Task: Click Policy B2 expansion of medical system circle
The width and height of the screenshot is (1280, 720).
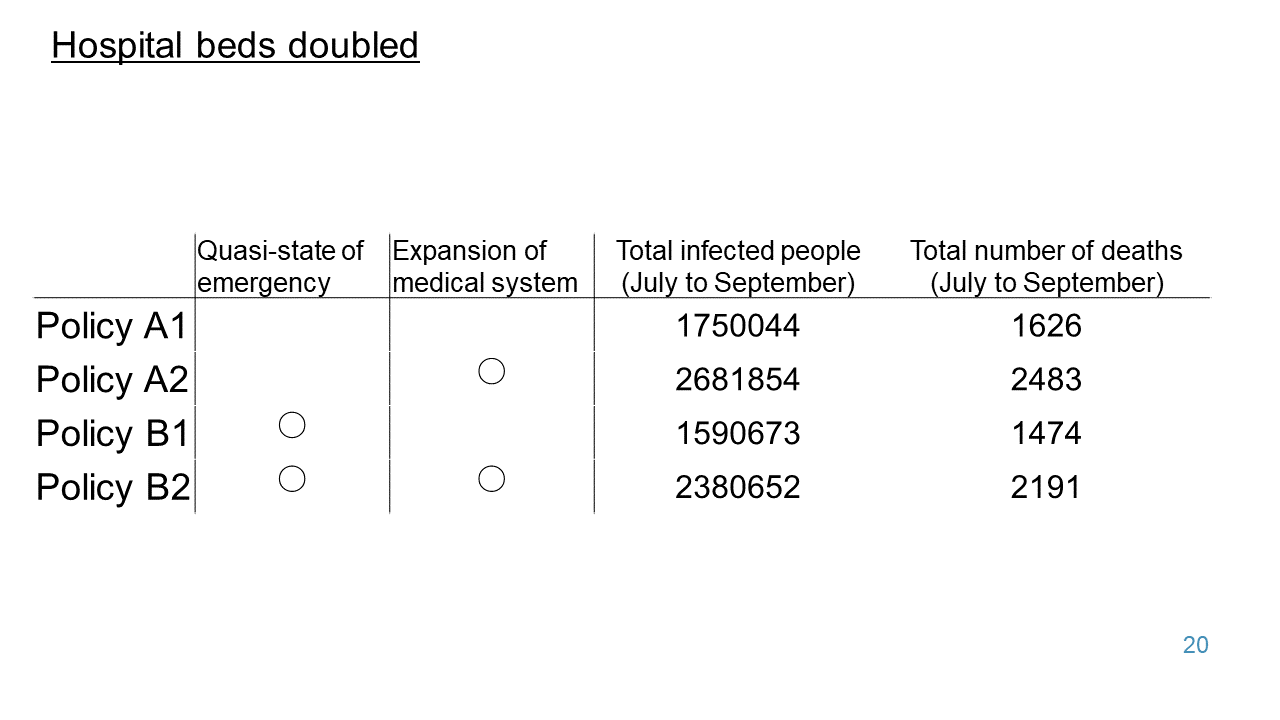Action: pos(491,479)
